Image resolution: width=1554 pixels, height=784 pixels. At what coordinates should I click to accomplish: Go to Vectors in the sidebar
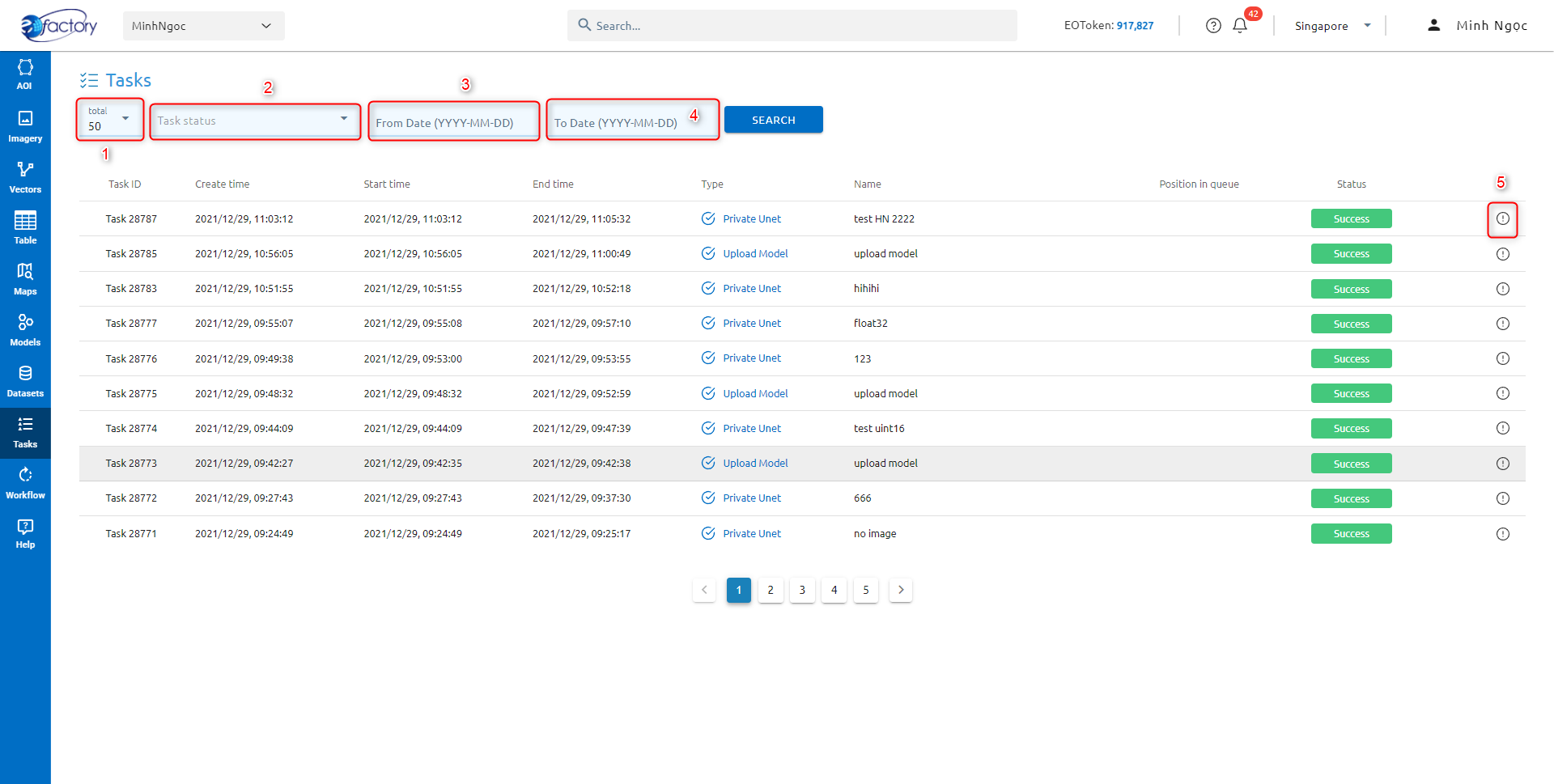coord(25,178)
